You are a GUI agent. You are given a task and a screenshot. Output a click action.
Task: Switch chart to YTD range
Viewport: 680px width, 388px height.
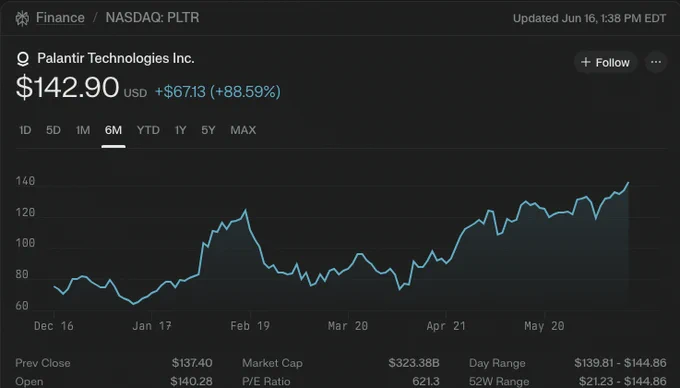[148, 130]
